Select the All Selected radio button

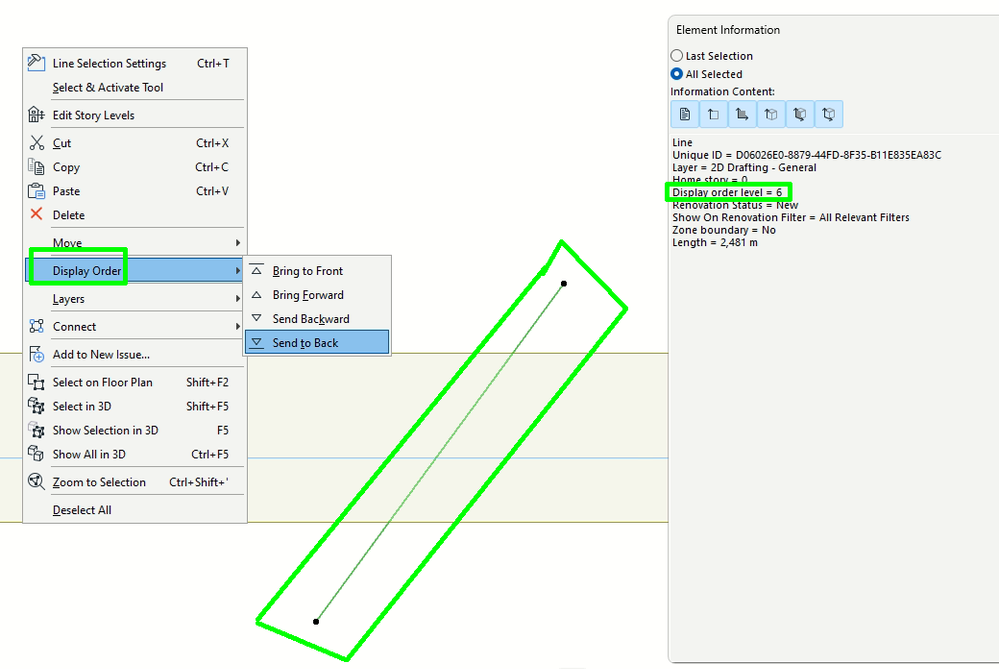coord(676,74)
